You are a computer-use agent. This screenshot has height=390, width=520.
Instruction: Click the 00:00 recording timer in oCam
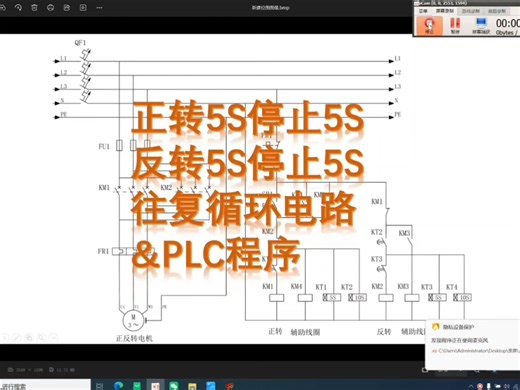tap(508, 23)
